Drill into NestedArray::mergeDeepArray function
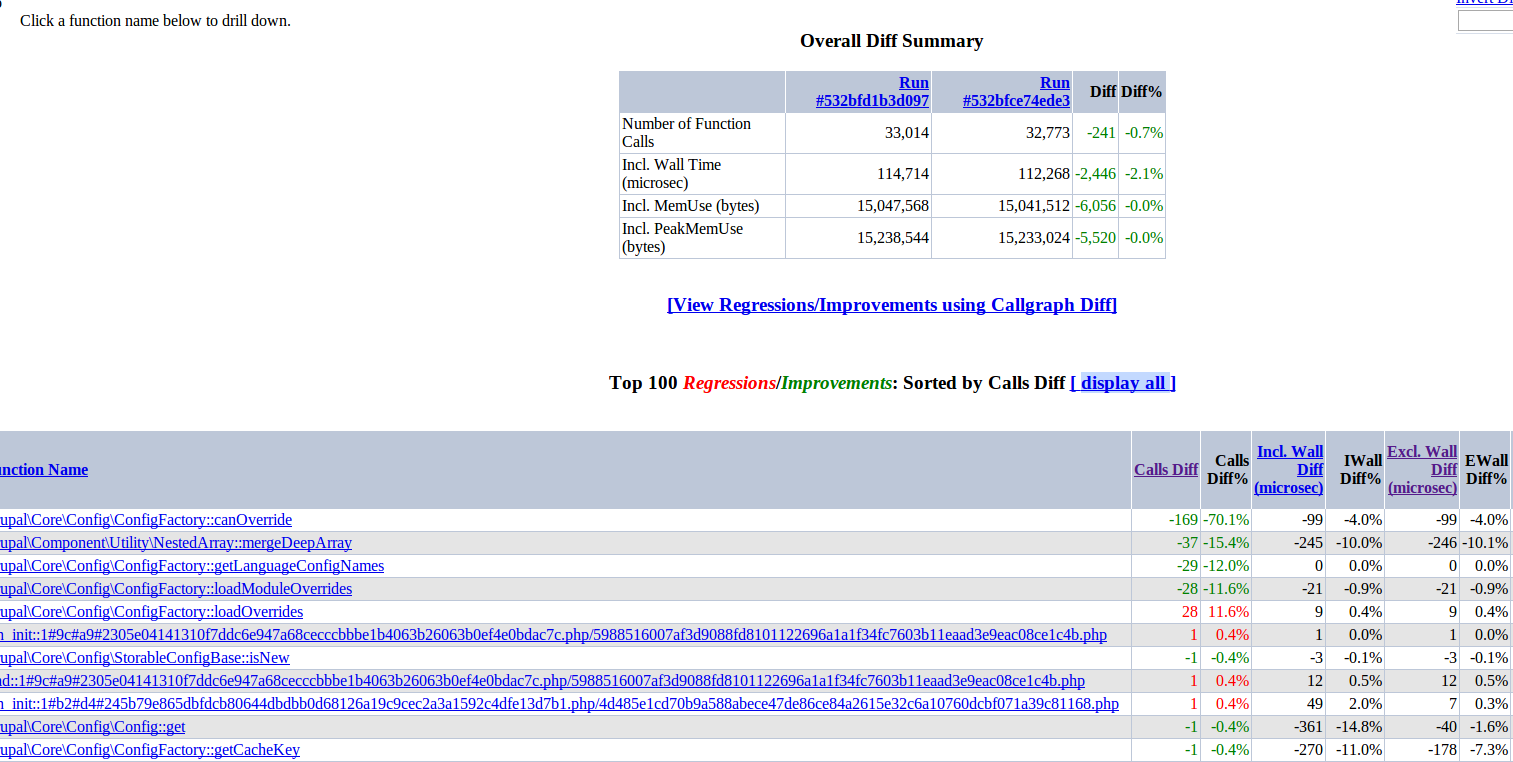 point(176,543)
